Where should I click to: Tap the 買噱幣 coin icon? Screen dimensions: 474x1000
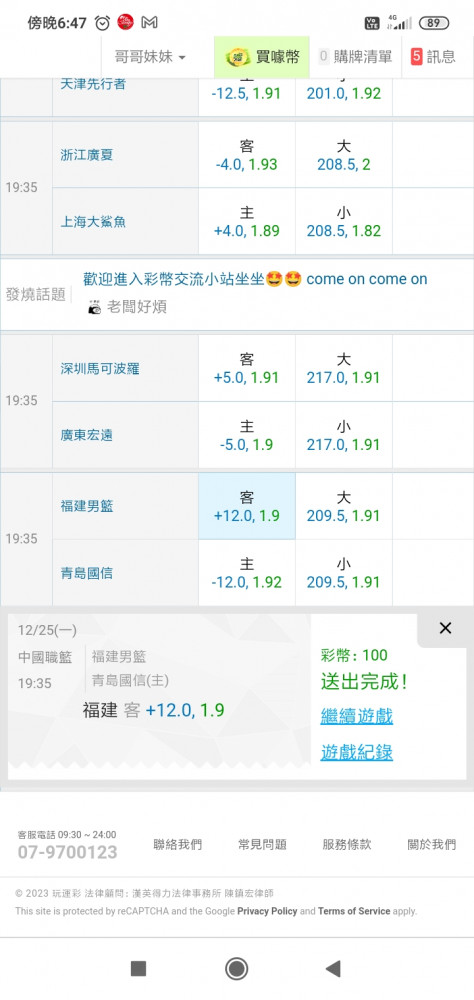[x=237, y=57]
